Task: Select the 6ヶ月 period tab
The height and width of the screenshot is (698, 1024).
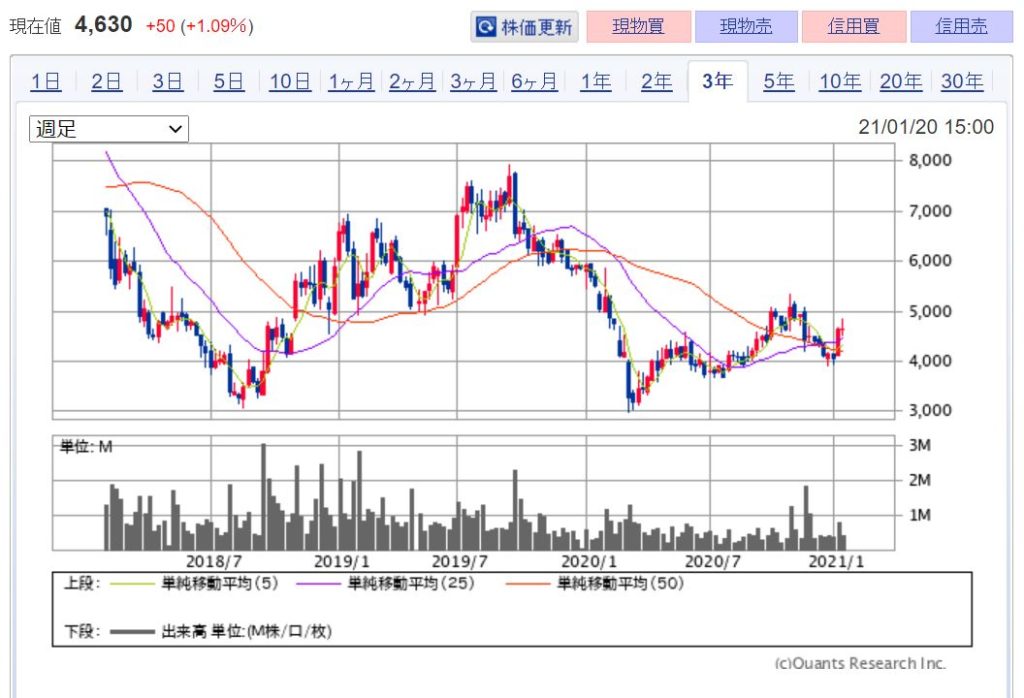Action: tap(534, 82)
